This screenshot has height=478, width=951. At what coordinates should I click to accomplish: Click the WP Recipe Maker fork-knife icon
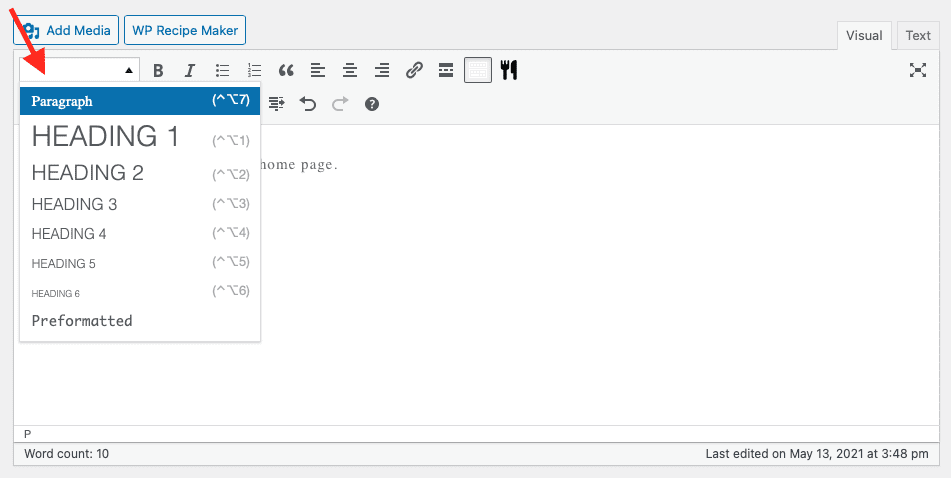point(509,70)
